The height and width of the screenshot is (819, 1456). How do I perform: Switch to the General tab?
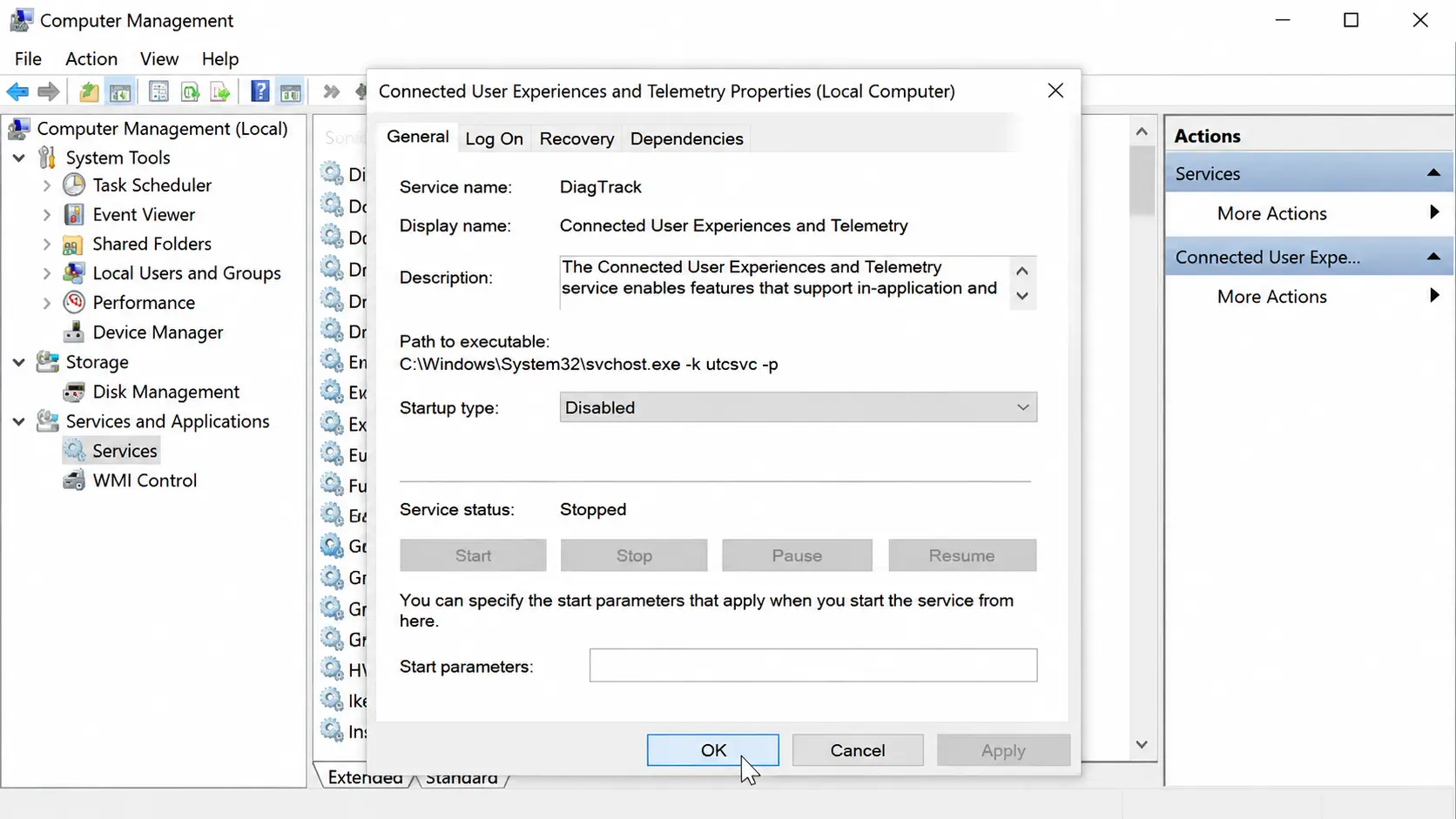tap(418, 137)
